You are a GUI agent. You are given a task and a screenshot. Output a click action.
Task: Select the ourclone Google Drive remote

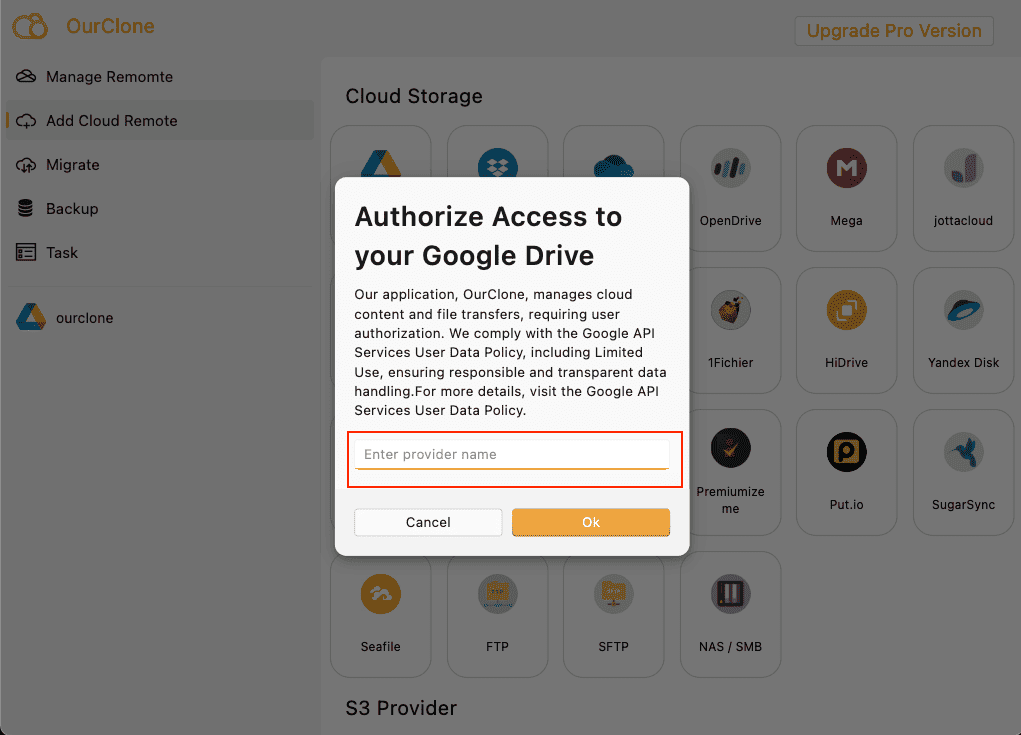click(84, 318)
